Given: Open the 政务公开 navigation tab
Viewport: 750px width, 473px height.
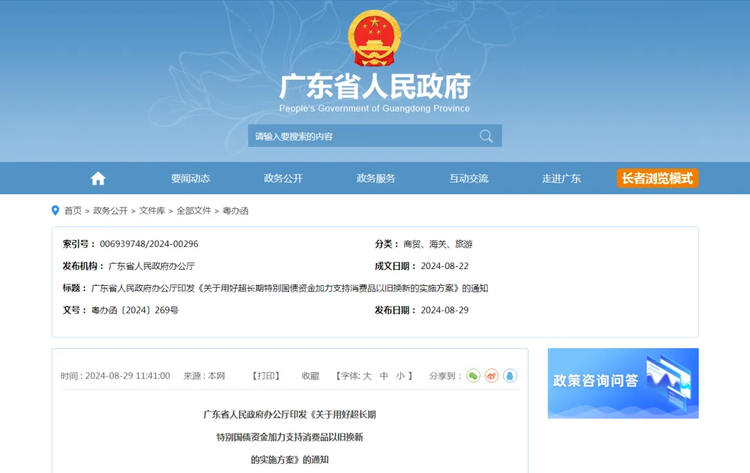Looking at the screenshot, I should [x=283, y=178].
